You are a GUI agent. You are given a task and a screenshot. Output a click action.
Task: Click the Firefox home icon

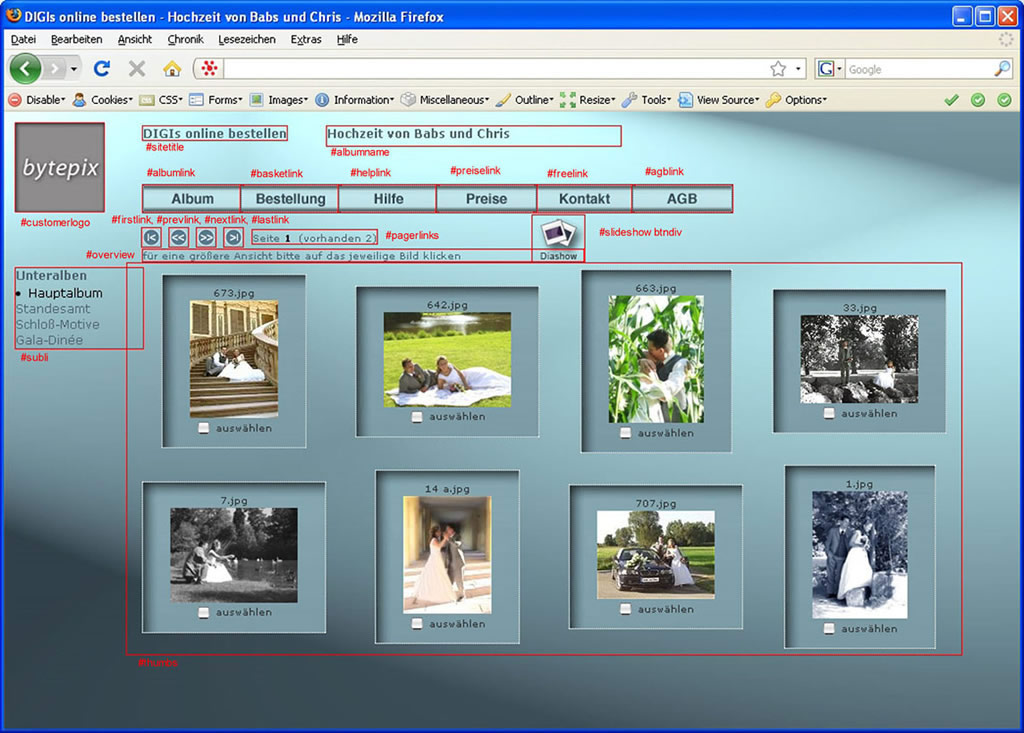click(x=172, y=69)
